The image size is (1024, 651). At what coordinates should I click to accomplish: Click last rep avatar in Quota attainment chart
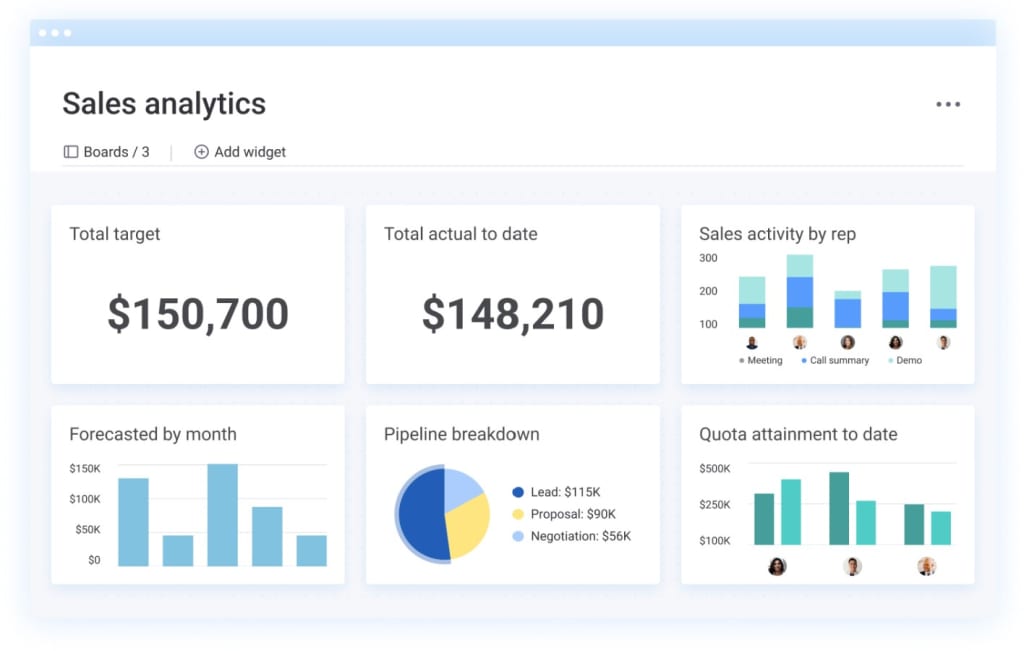pyautogui.click(x=927, y=566)
